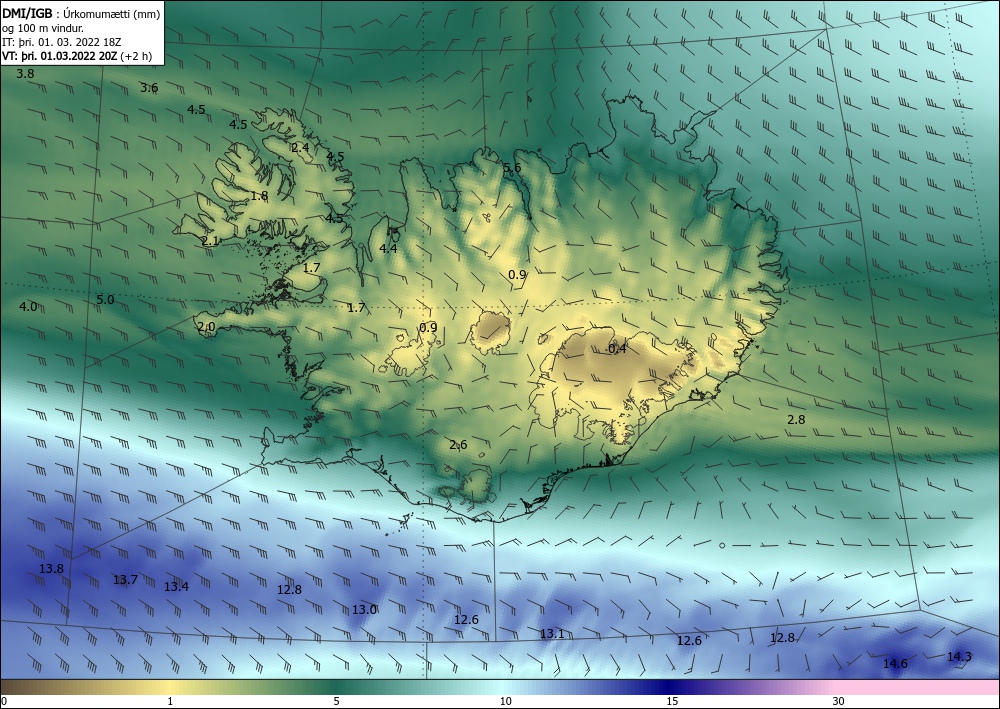Screen dimensions: 1000x709
Task: Click the 5.0 value label
Action: click(105, 300)
